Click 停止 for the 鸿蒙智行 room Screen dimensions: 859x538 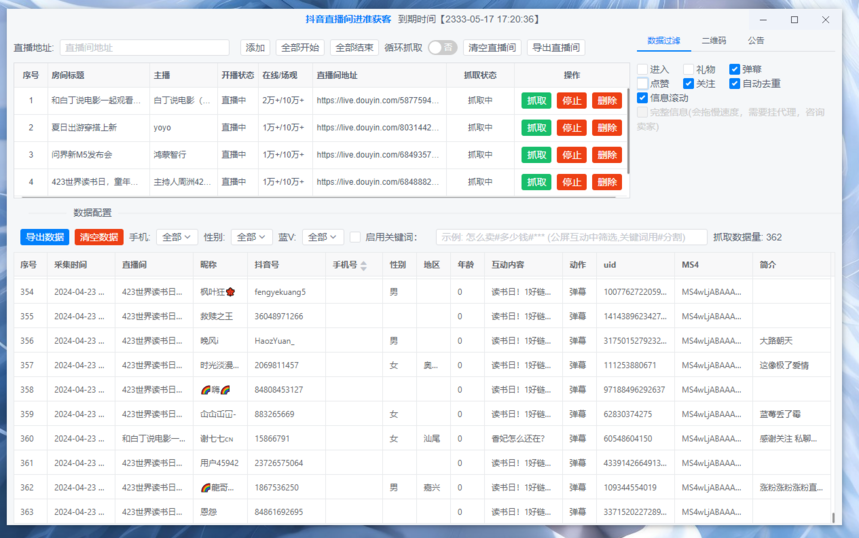point(571,155)
